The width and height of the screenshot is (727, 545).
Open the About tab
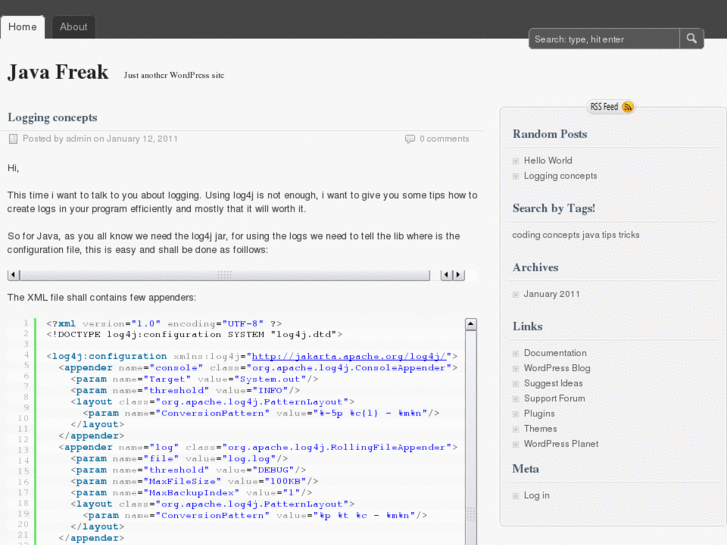[73, 27]
